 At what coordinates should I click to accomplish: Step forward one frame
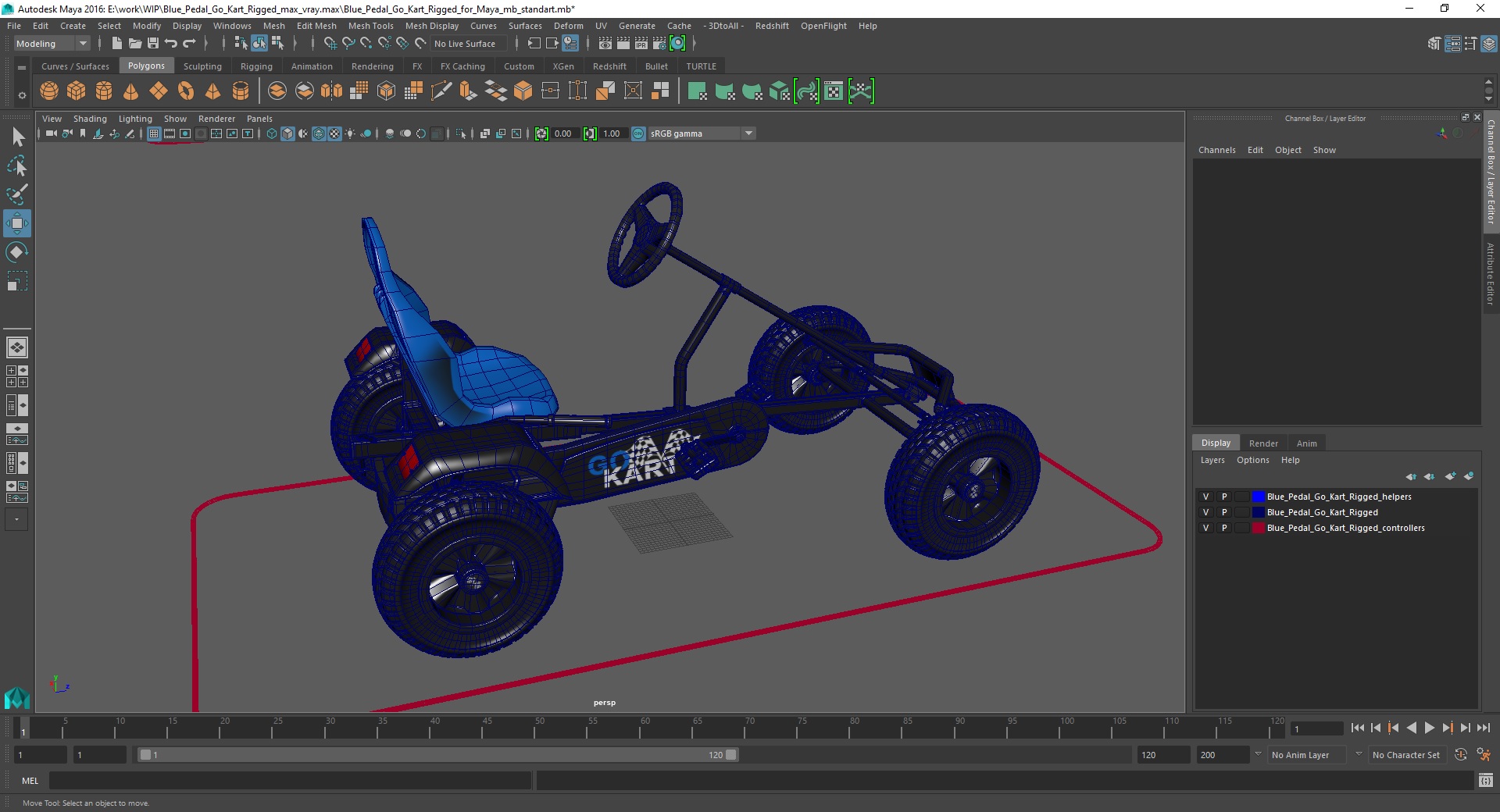click(1465, 728)
